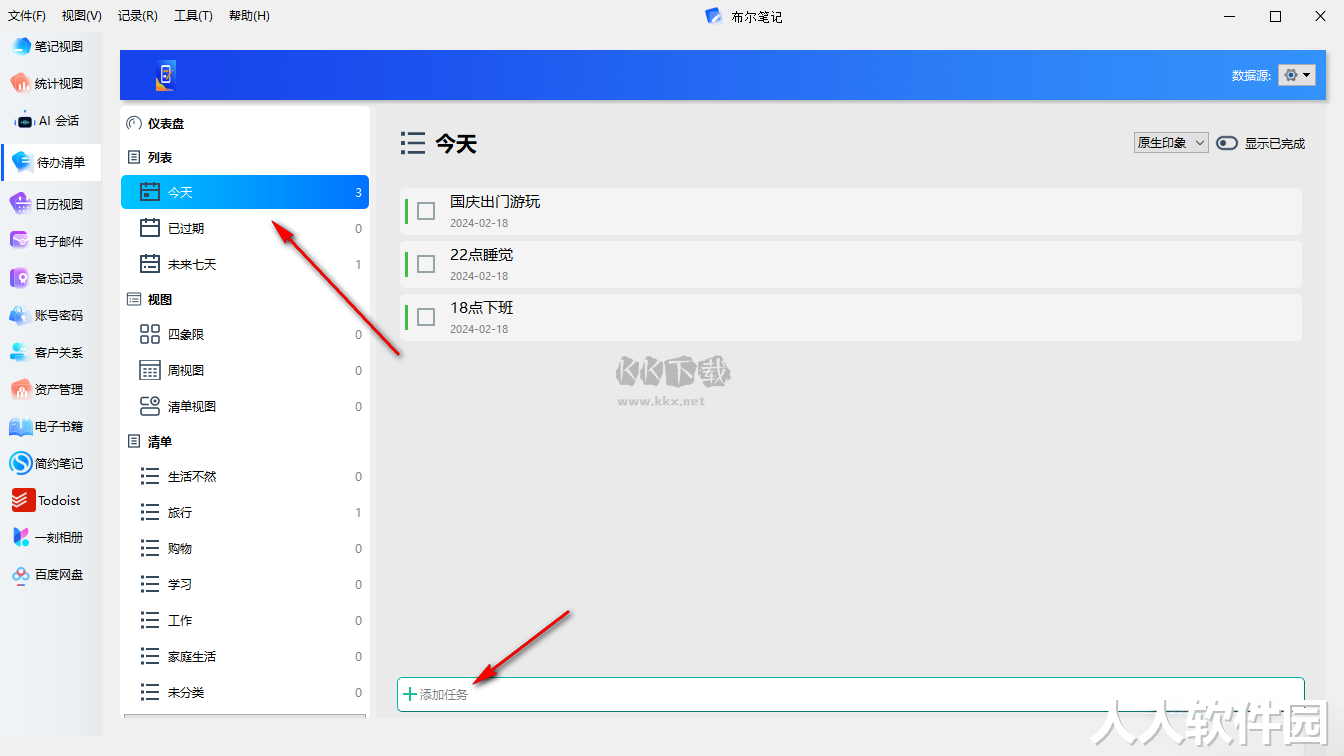Select the 四象限 view icon
1344x756 pixels.
tap(150, 334)
